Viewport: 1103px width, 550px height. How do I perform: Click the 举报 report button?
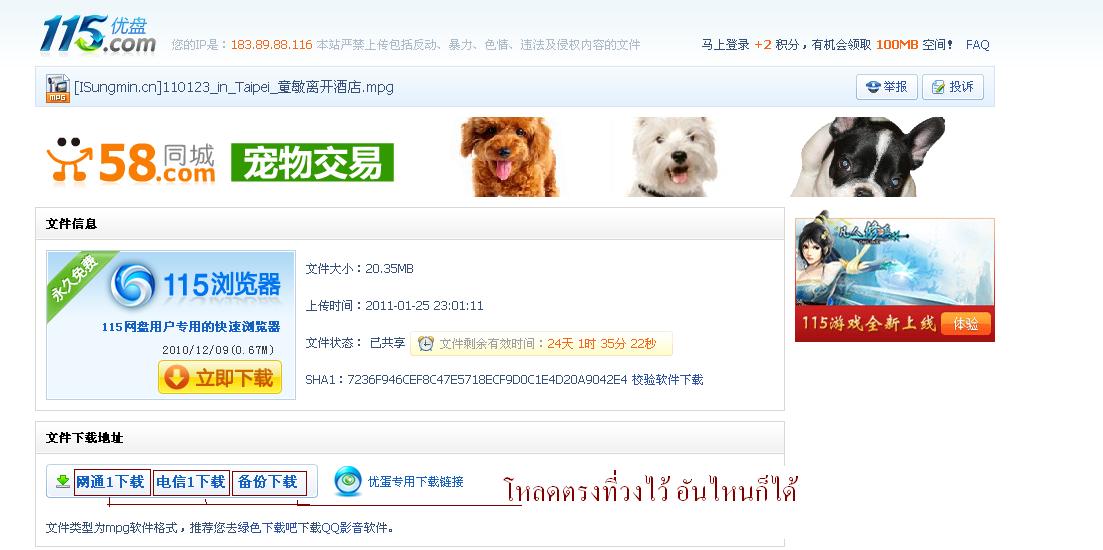pyautogui.click(x=886, y=87)
